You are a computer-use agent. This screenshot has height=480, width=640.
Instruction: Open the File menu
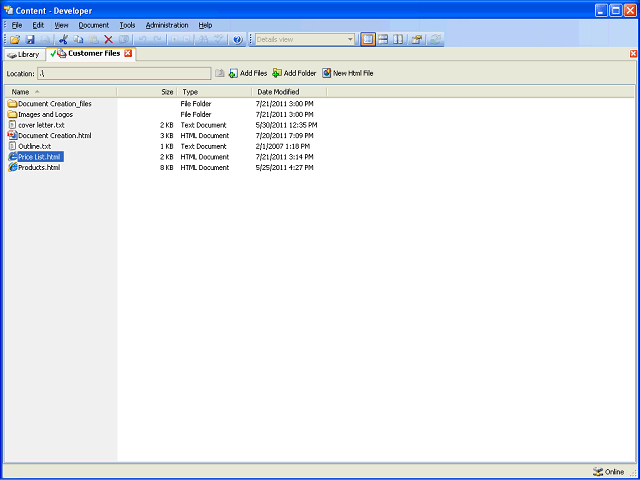17,25
